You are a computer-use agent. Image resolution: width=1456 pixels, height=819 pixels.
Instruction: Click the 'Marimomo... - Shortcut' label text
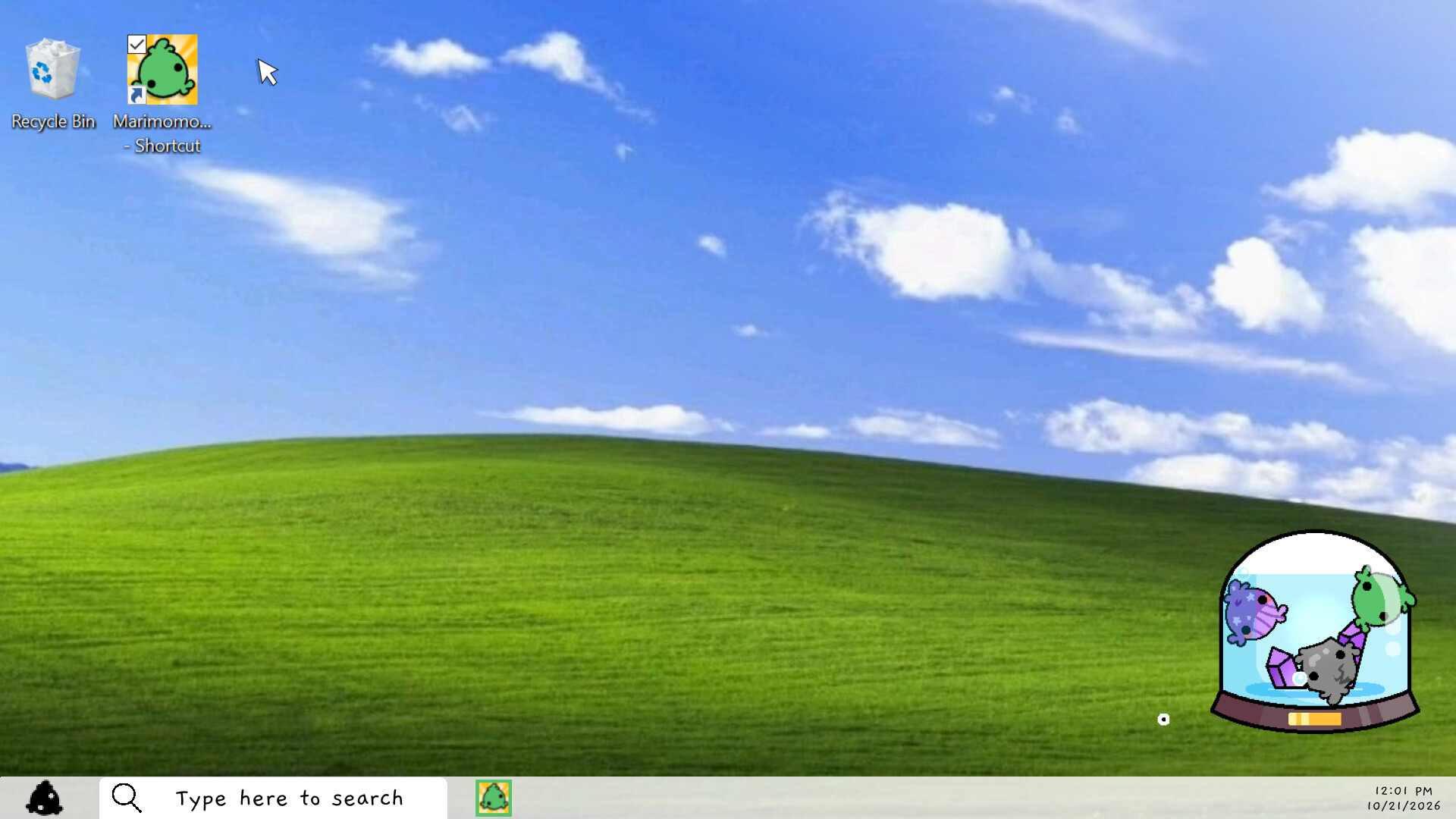162,133
